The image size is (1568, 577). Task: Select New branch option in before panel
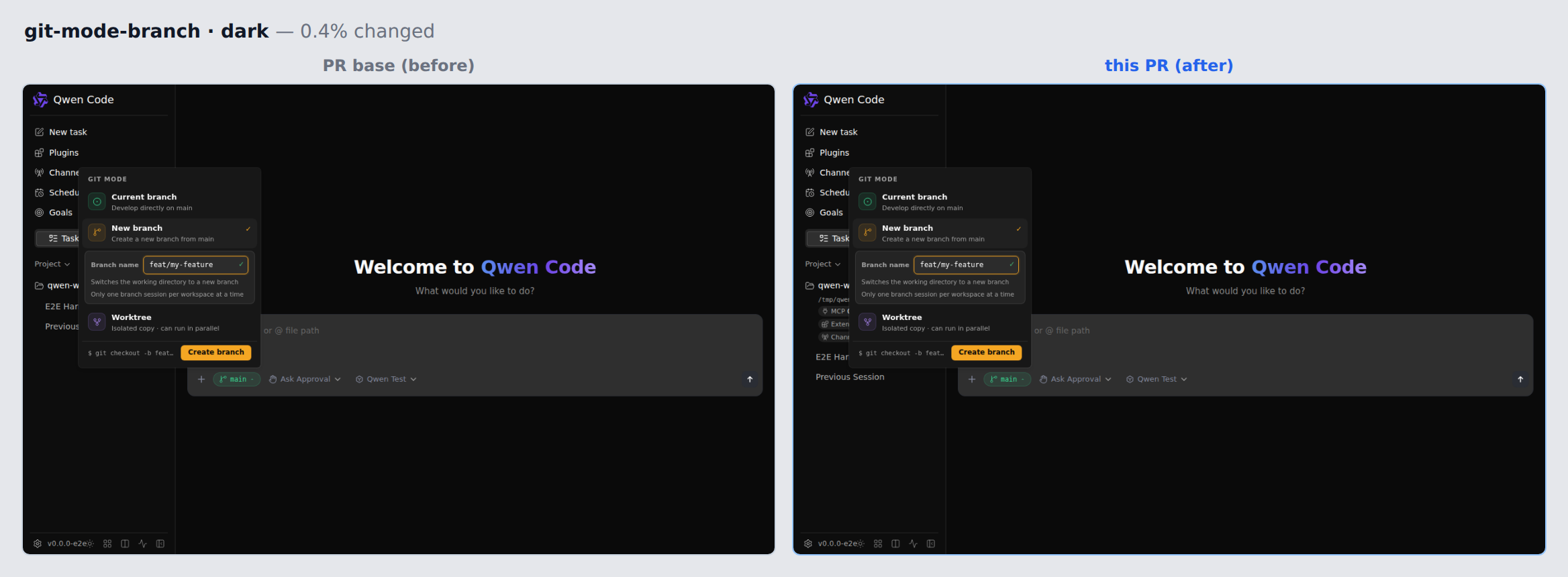tap(170, 233)
